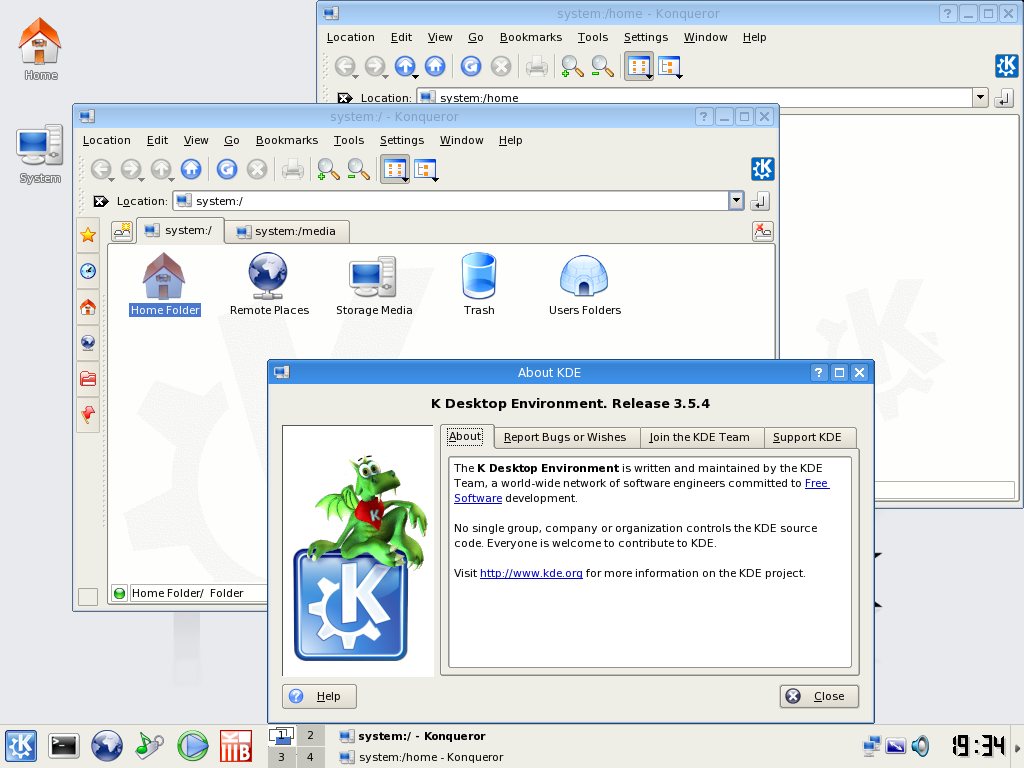Switch to Join the KDE Team tab

[699, 438]
